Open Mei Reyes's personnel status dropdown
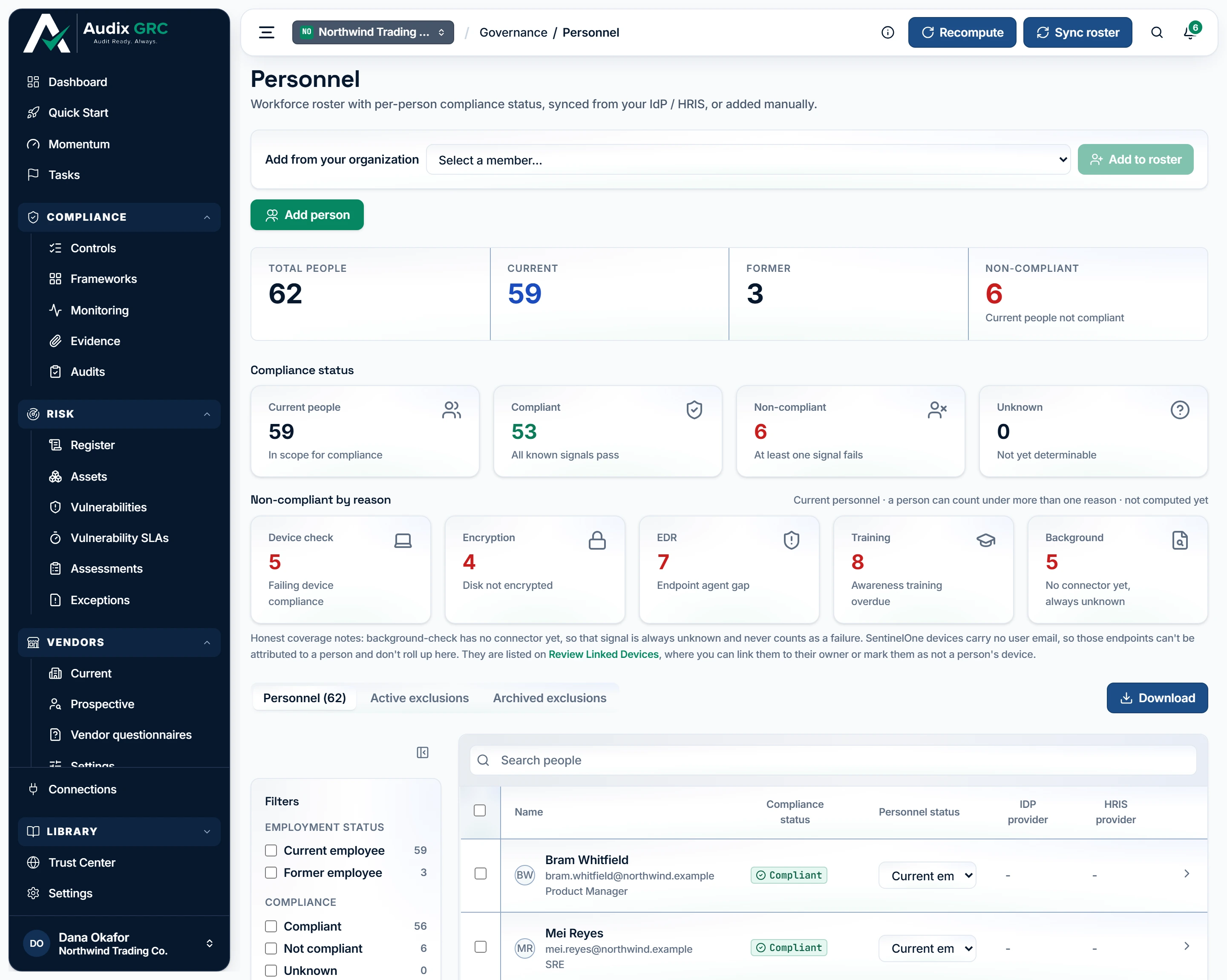Viewport: 1227px width, 980px height. click(x=927, y=949)
